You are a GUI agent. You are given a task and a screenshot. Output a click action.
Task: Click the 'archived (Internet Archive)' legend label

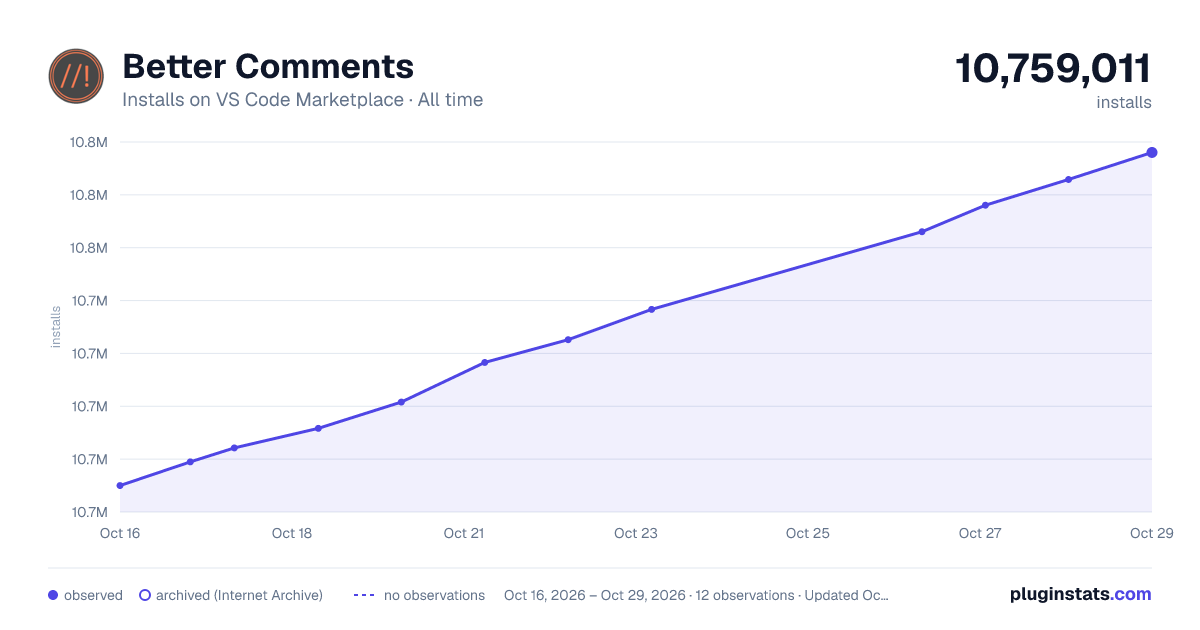(239, 595)
